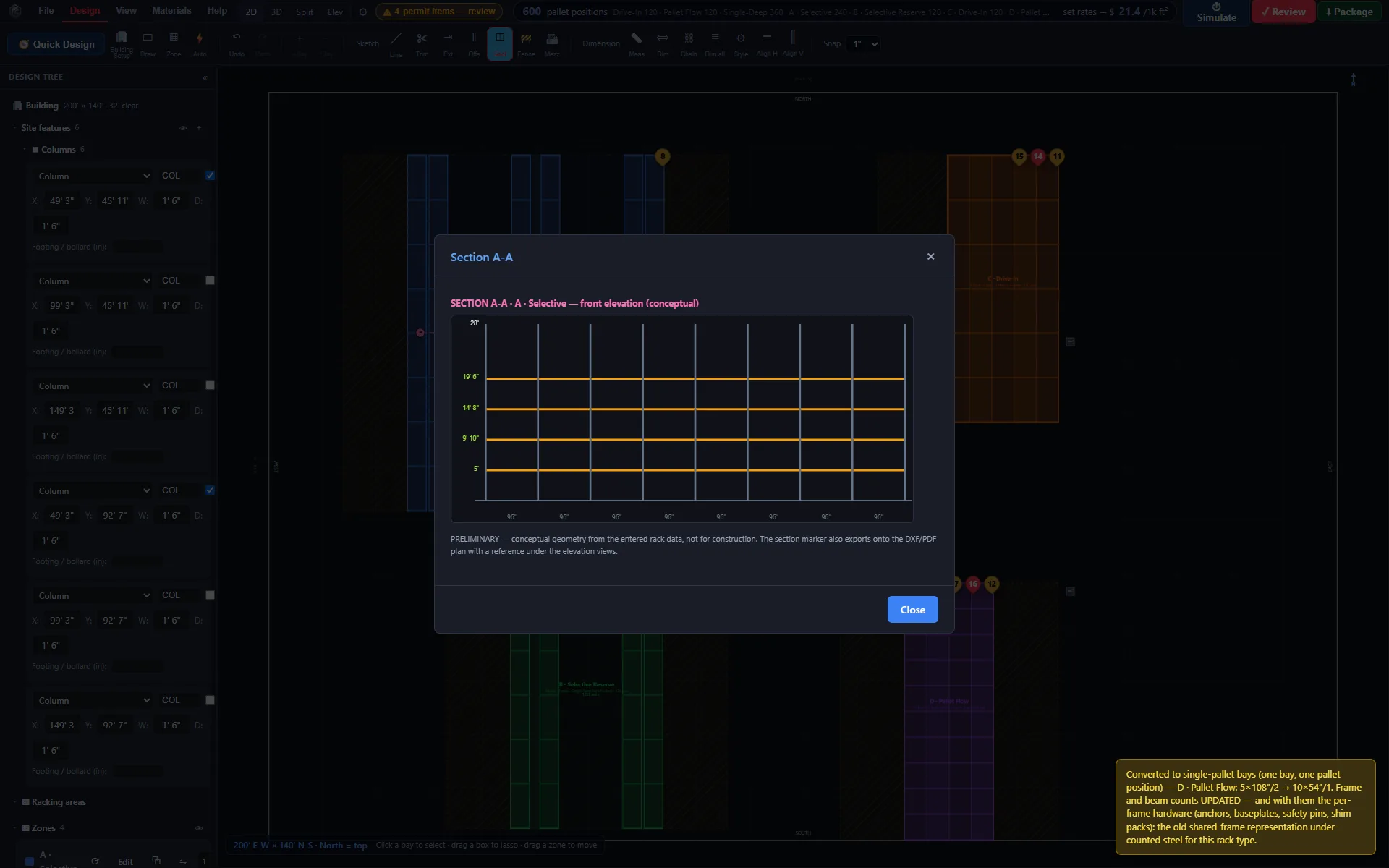Click the red Review button
The width and height of the screenshot is (1389, 868).
pyautogui.click(x=1283, y=12)
